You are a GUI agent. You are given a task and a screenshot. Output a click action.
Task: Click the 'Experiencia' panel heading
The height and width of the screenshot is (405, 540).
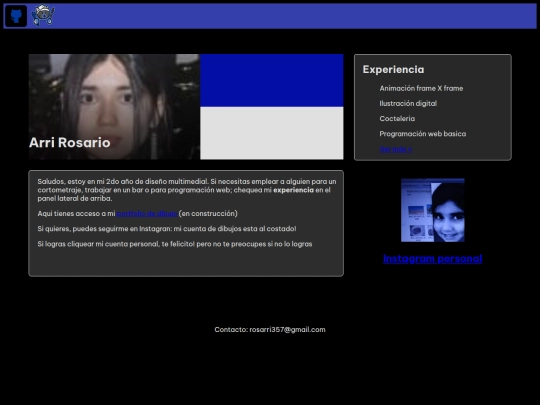click(393, 70)
